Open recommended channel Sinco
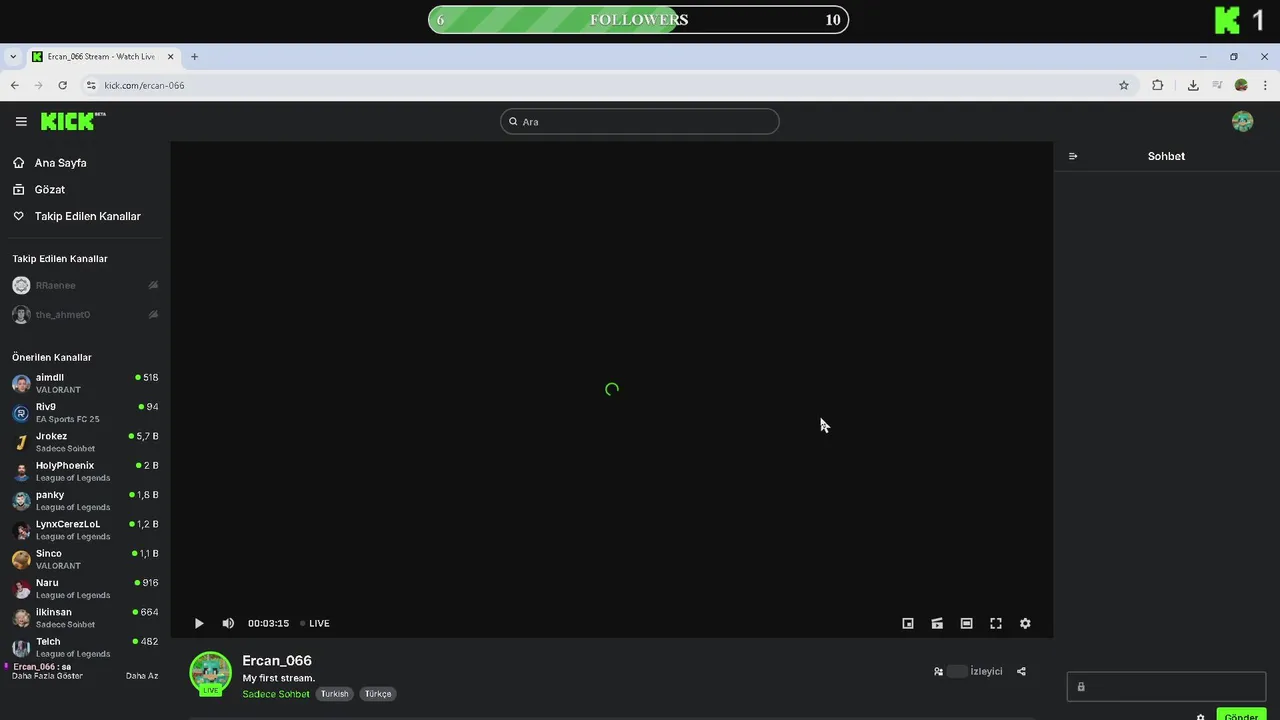This screenshot has height=720, width=1280. [x=85, y=559]
